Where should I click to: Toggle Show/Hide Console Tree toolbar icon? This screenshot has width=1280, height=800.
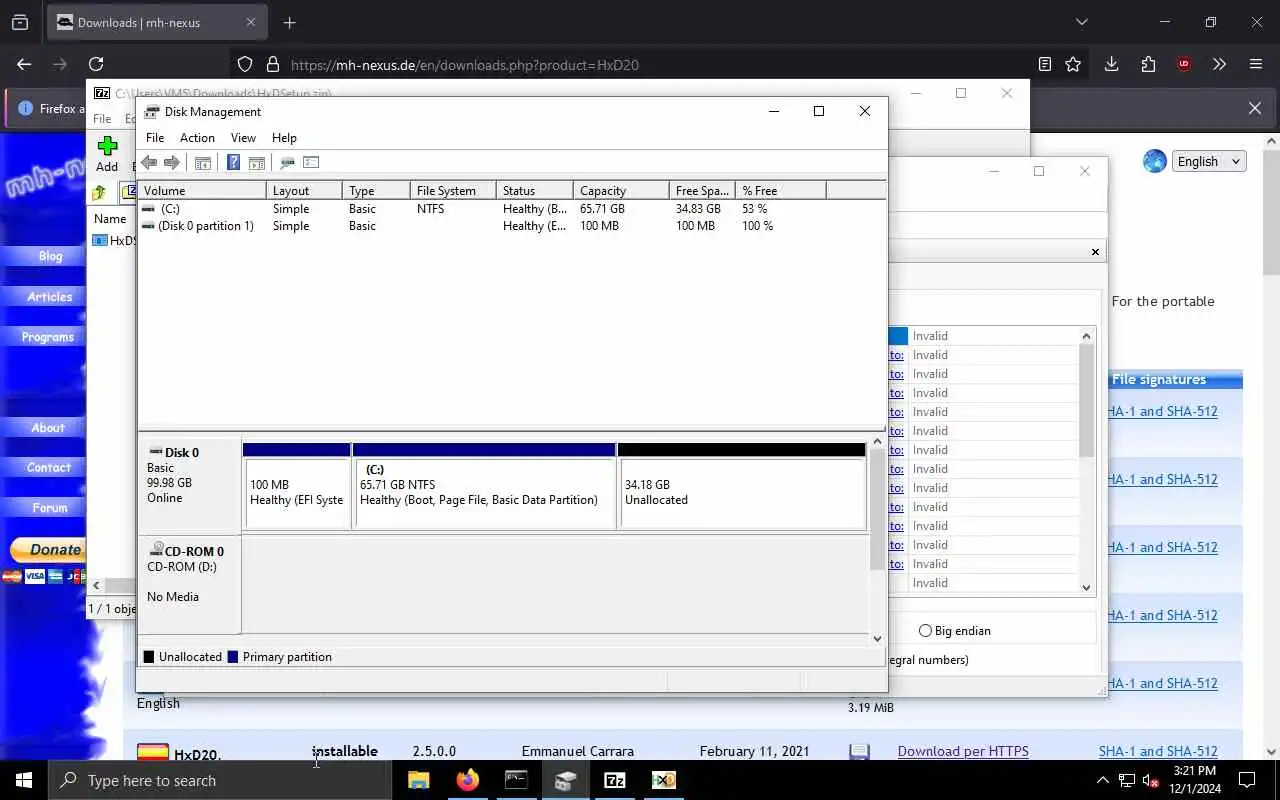tap(203, 163)
